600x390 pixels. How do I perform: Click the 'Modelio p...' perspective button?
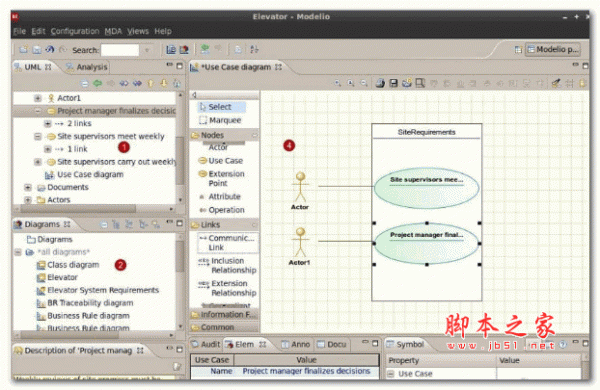[x=553, y=49]
